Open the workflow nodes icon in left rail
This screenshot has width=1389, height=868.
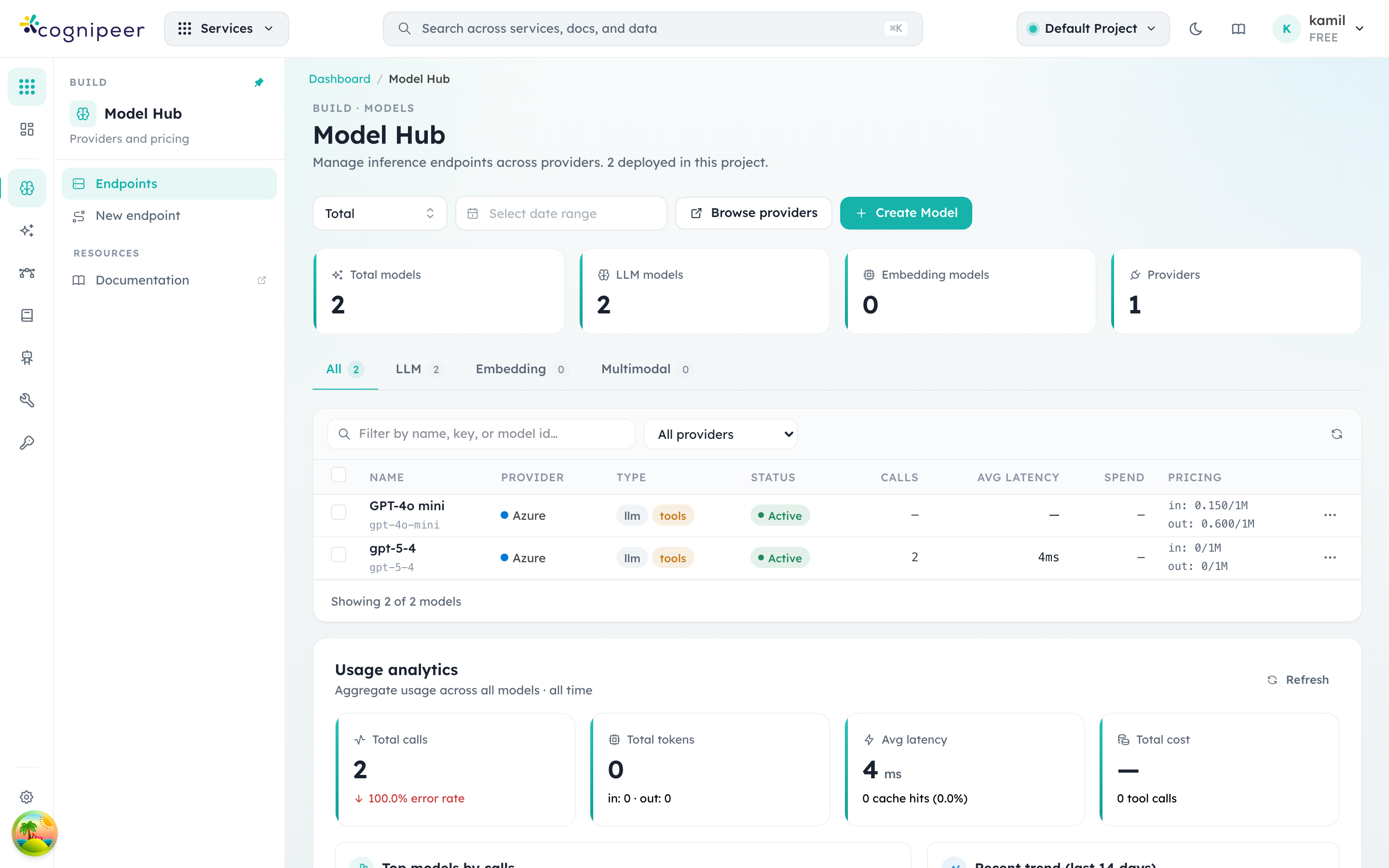[27, 272]
